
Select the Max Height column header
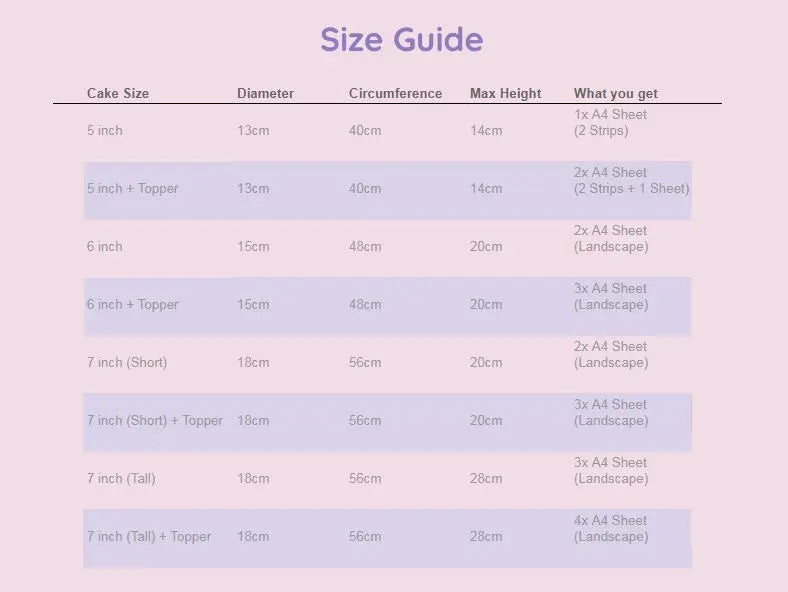[505, 94]
